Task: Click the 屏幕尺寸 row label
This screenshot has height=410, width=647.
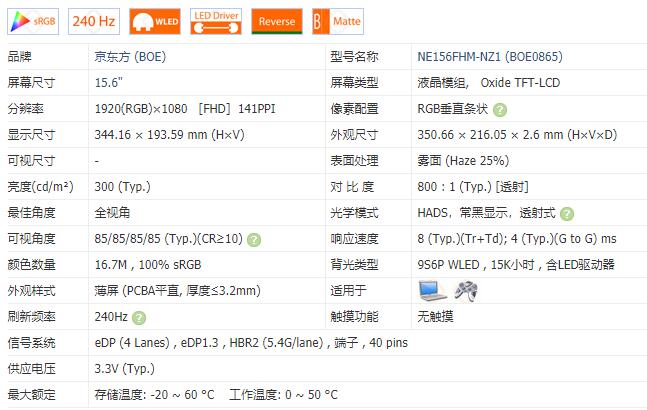Action: pos(31,82)
